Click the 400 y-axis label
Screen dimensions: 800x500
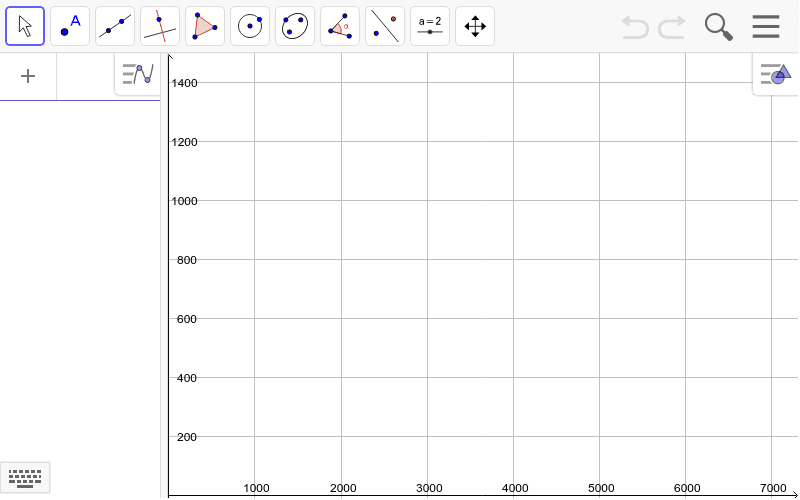click(x=187, y=378)
